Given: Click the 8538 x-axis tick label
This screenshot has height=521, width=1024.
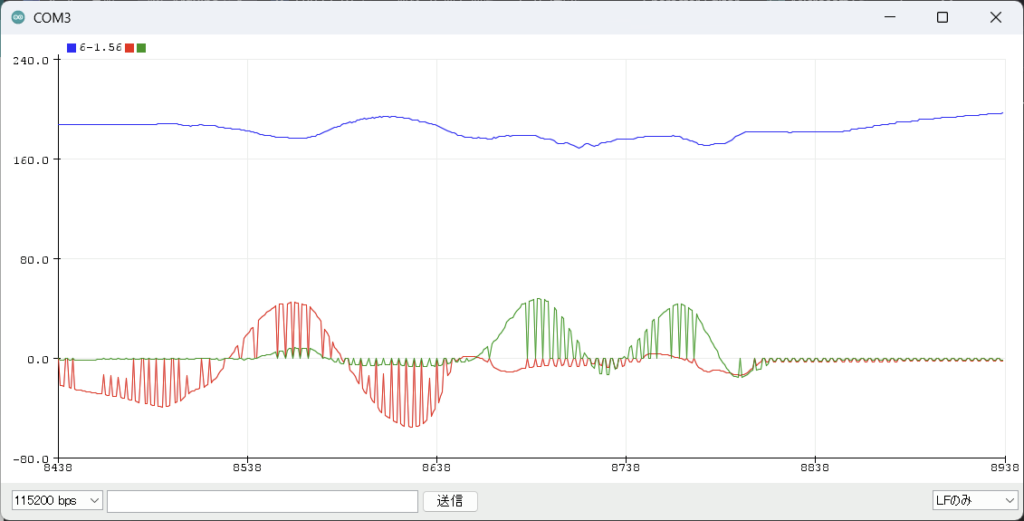Looking at the screenshot, I should click(247, 467).
